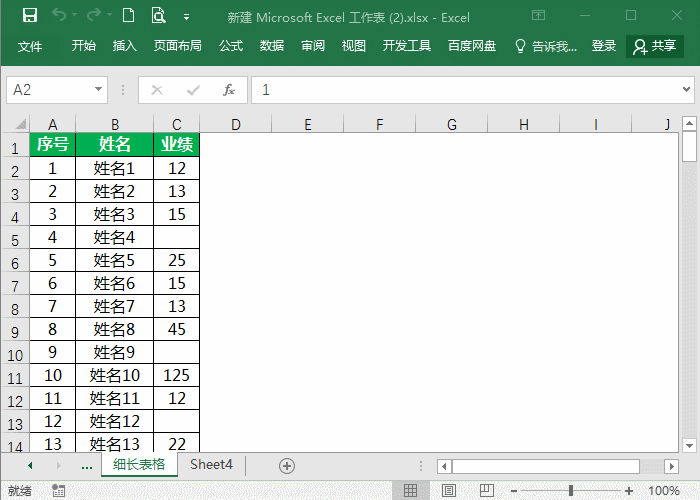Select cell with value 125
The image size is (700, 500).
coord(177,375)
